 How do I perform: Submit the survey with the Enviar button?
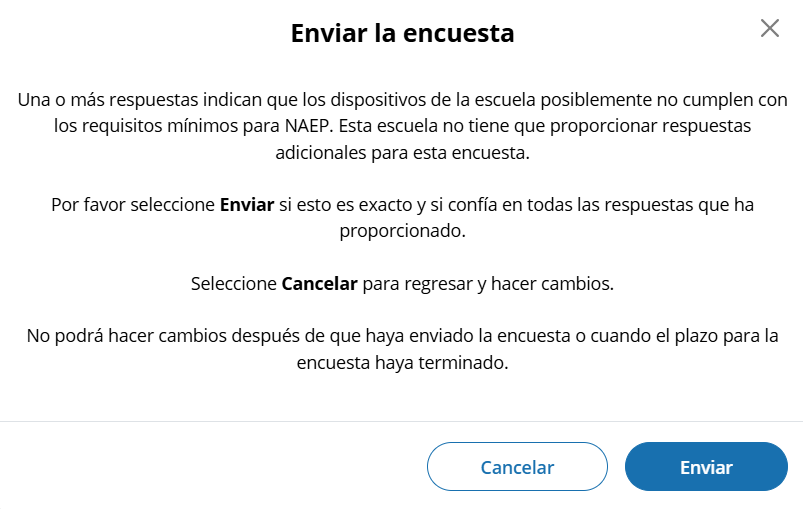(706, 467)
